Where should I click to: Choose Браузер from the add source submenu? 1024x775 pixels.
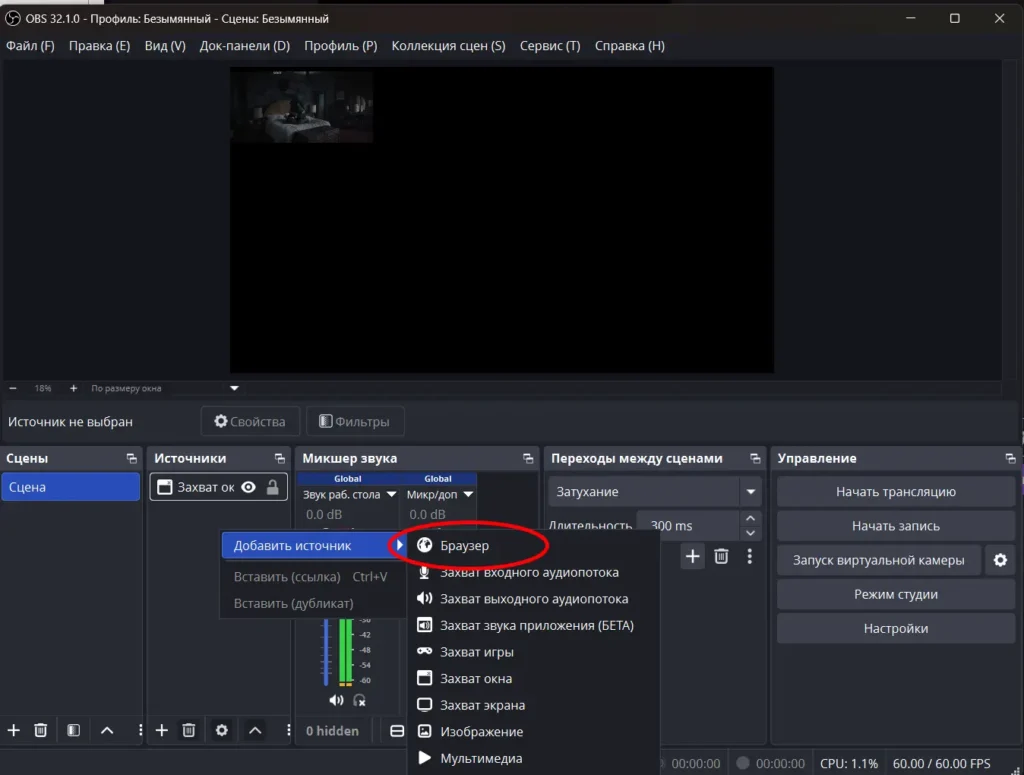[464, 546]
